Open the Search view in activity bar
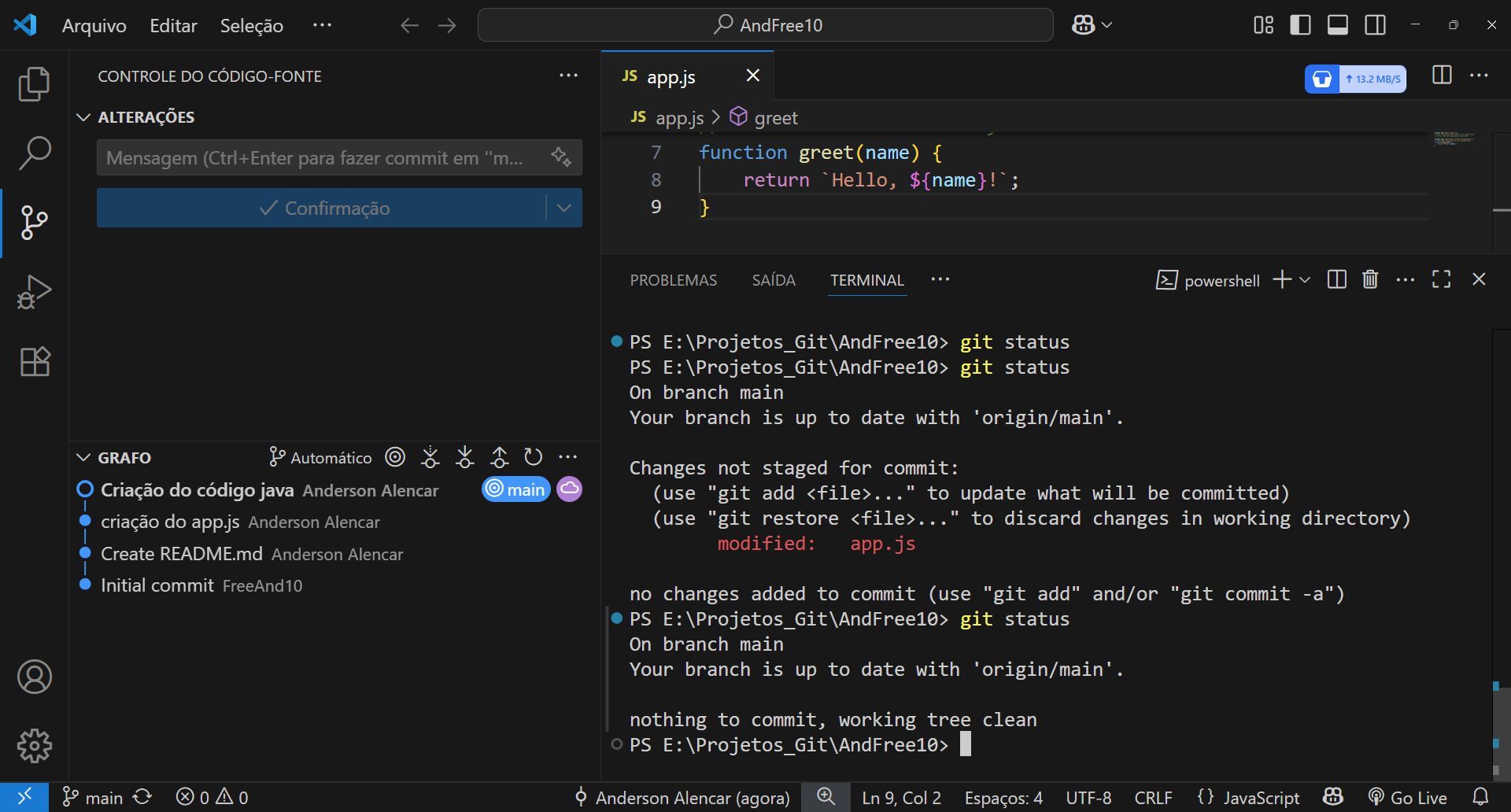Screen dimensions: 1511x812 (x=34, y=153)
